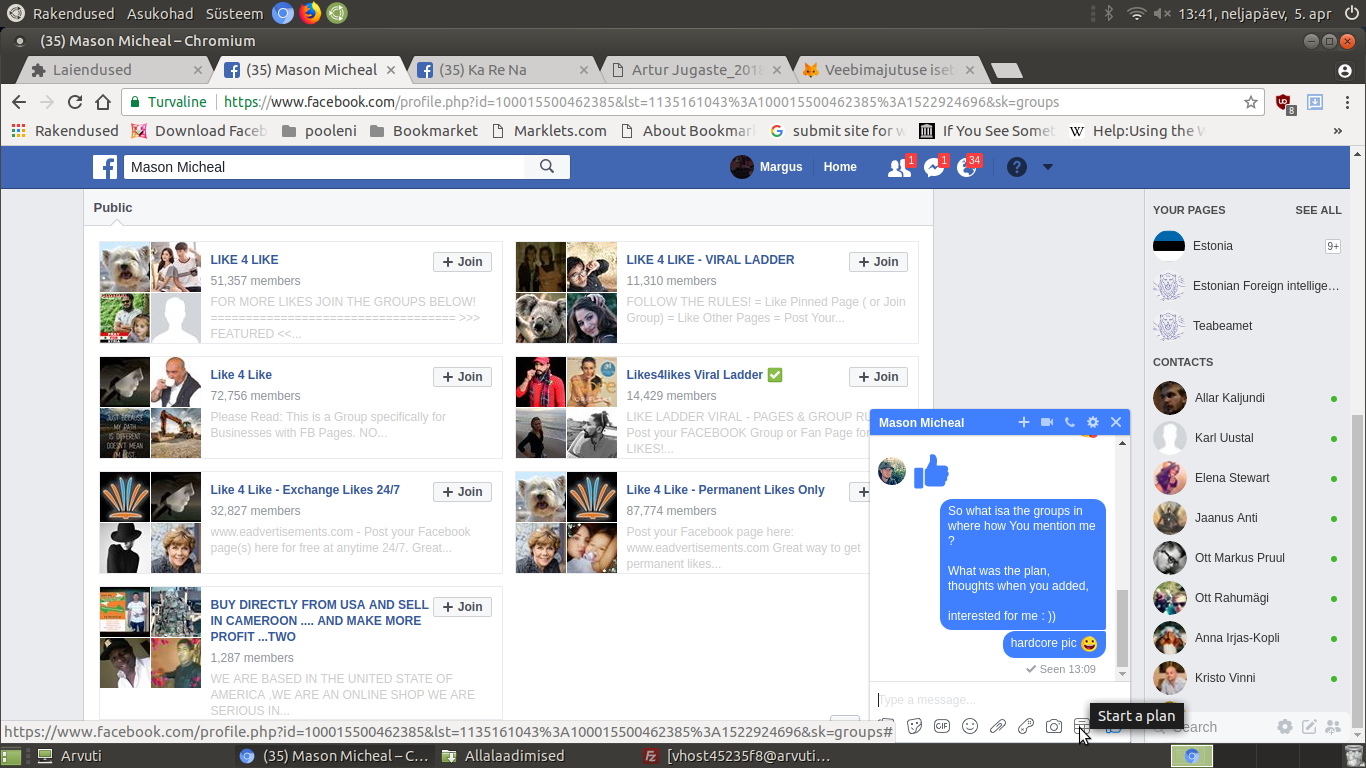Image resolution: width=1366 pixels, height=768 pixels.
Task: Click the download extension icon in toolbar
Action: (x=1315, y=102)
